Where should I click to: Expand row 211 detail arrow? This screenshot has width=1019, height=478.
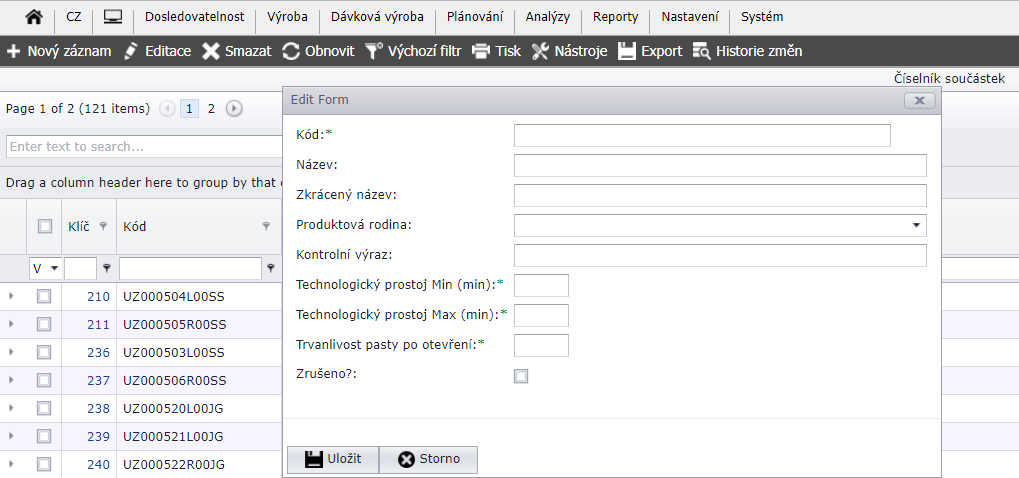[12, 324]
